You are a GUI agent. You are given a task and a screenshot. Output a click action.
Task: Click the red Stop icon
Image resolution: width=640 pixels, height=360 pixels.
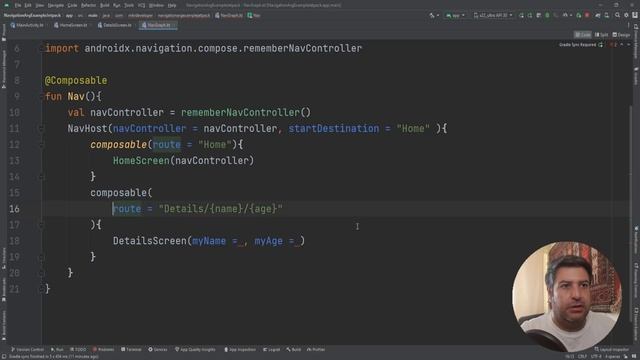click(587, 16)
